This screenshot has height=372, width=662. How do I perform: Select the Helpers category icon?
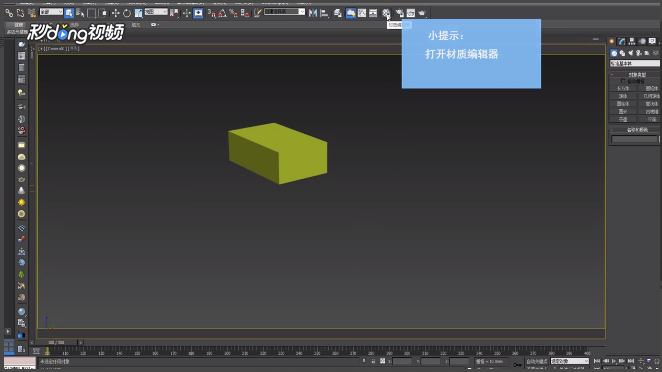[x=647, y=53]
